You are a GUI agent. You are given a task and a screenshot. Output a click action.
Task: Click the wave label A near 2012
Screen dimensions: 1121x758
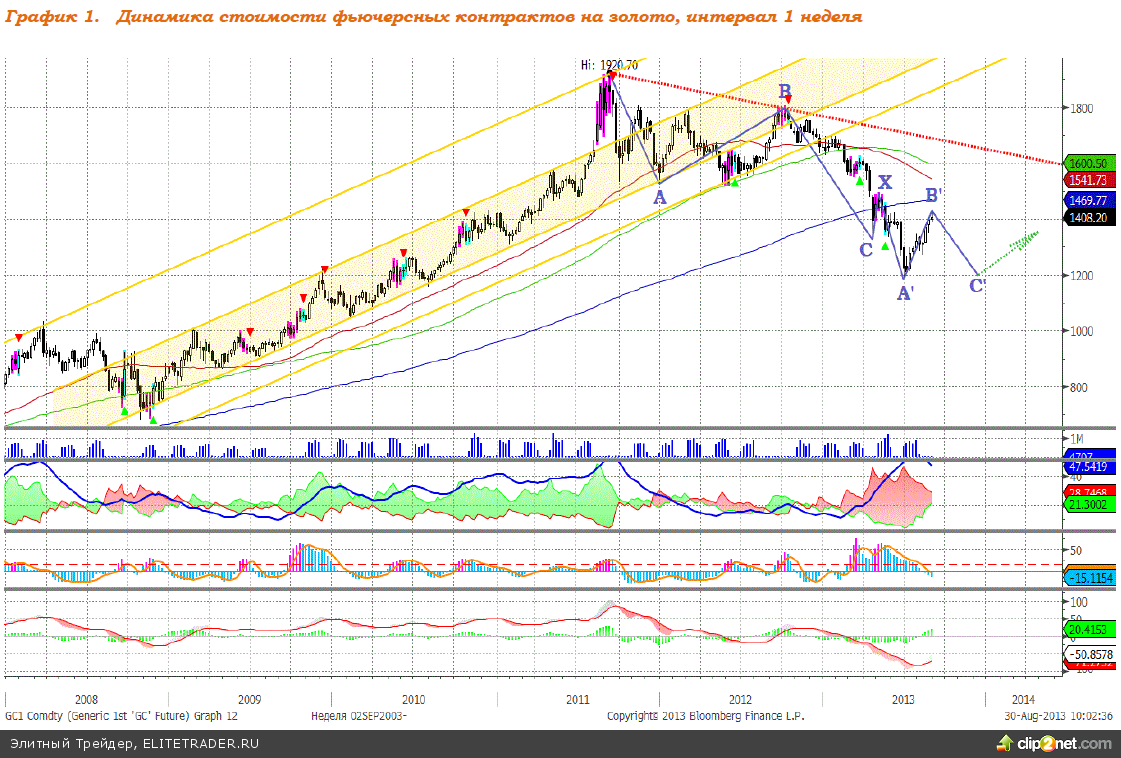[659, 198]
